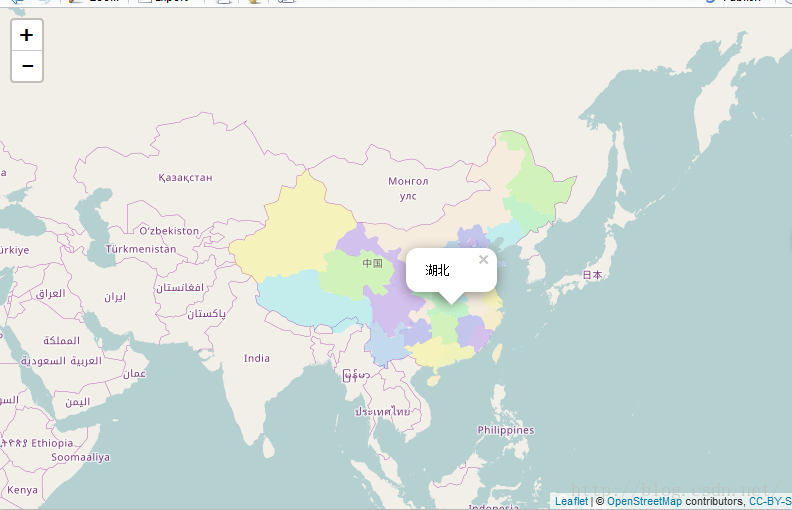Click the 日本 country label

tap(592, 275)
